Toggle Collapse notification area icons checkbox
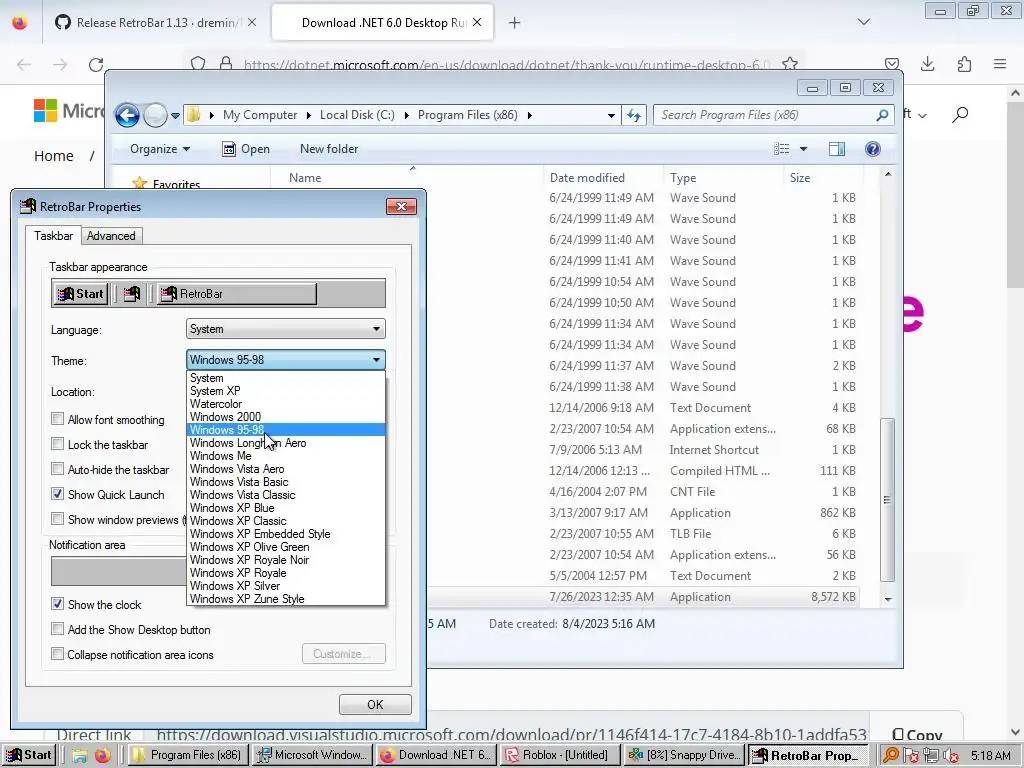This screenshot has height=768, width=1024. point(57,654)
